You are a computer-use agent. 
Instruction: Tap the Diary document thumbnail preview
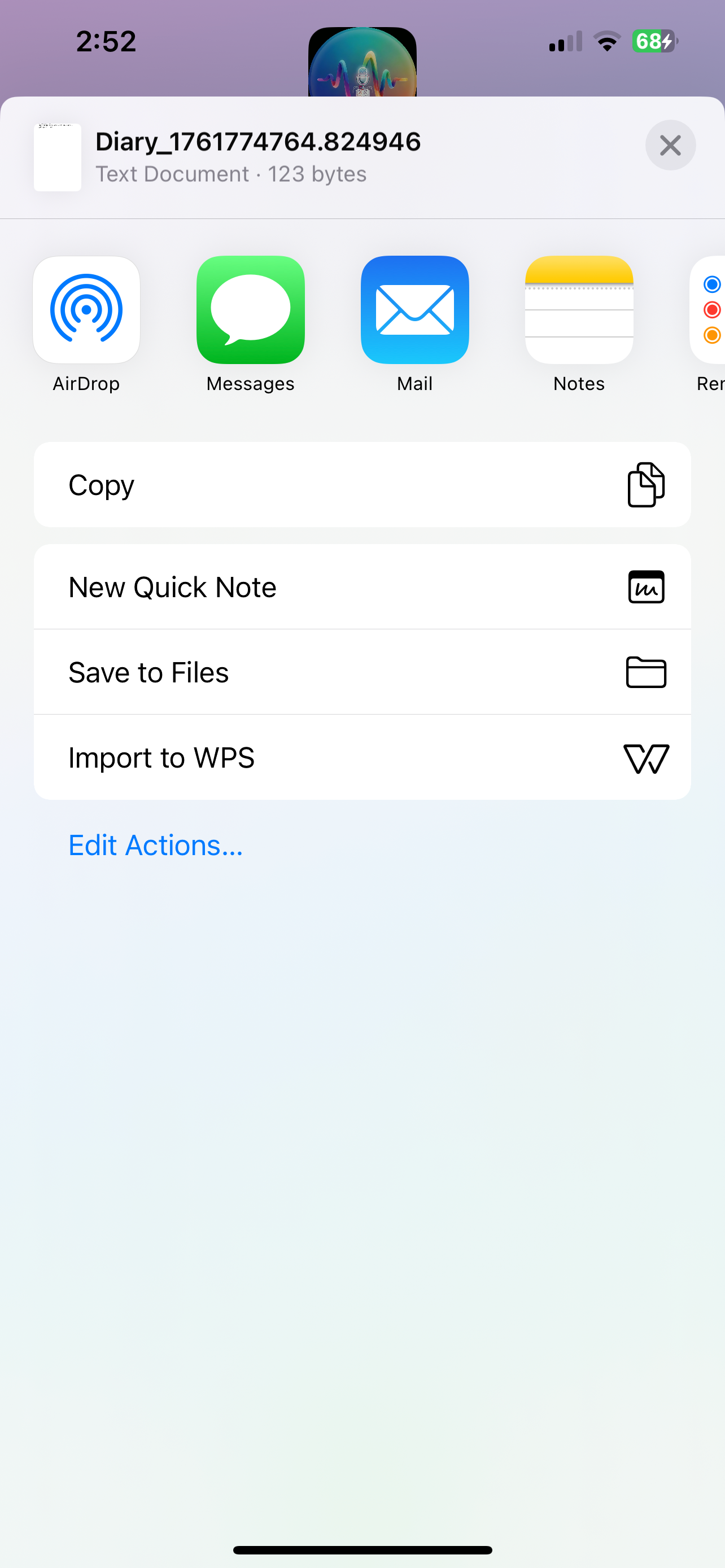click(57, 157)
